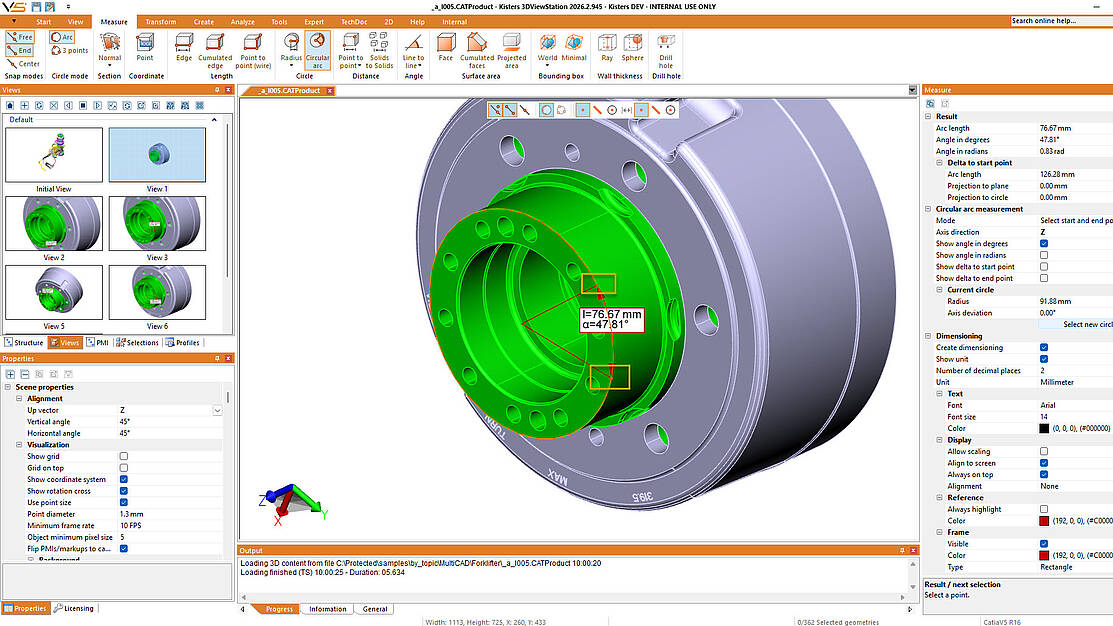
Task: Click Select new circle button
Action: (x=1076, y=324)
